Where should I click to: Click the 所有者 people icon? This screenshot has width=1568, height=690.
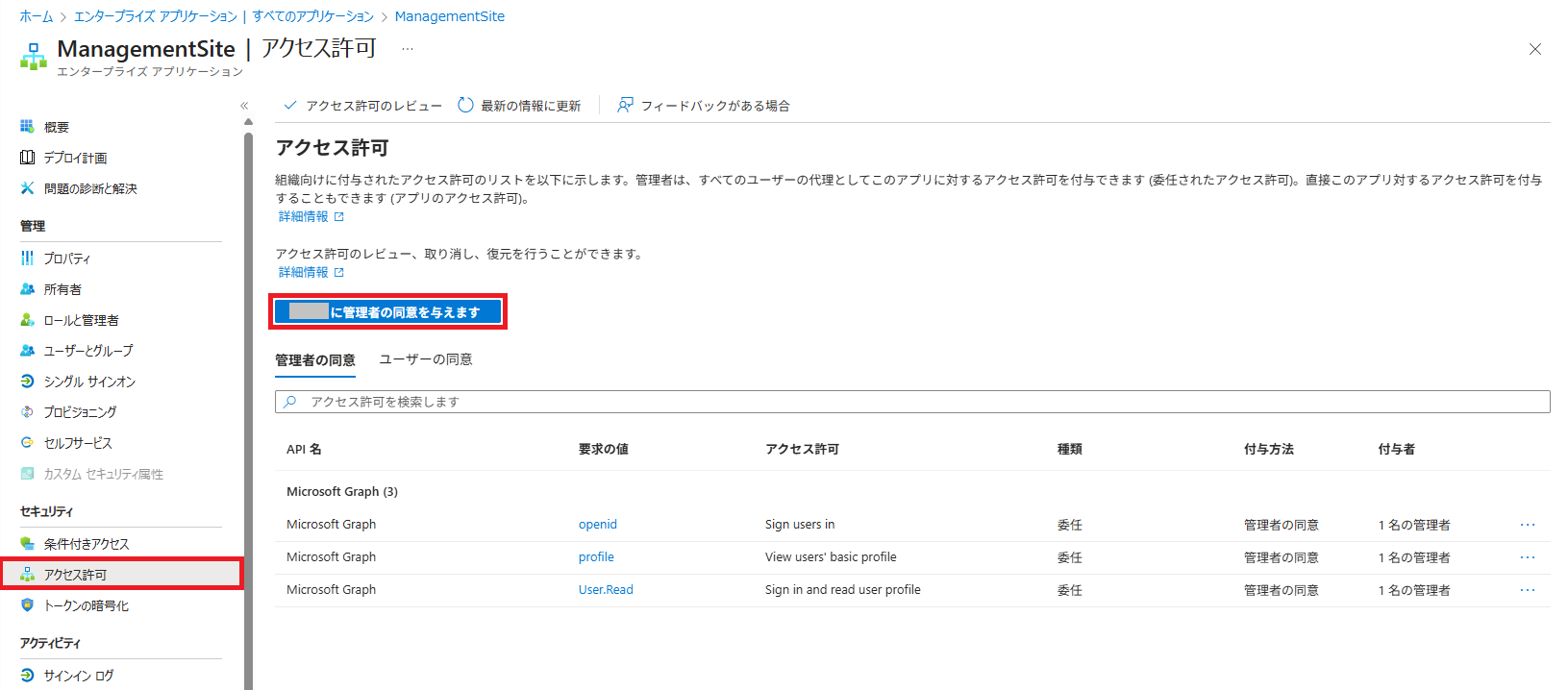27,289
